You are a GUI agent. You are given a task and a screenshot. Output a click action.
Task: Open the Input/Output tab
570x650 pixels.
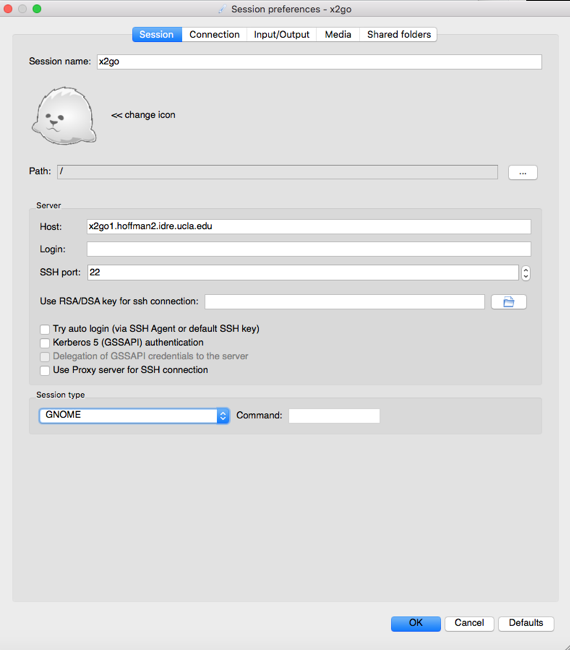[x=281, y=34]
